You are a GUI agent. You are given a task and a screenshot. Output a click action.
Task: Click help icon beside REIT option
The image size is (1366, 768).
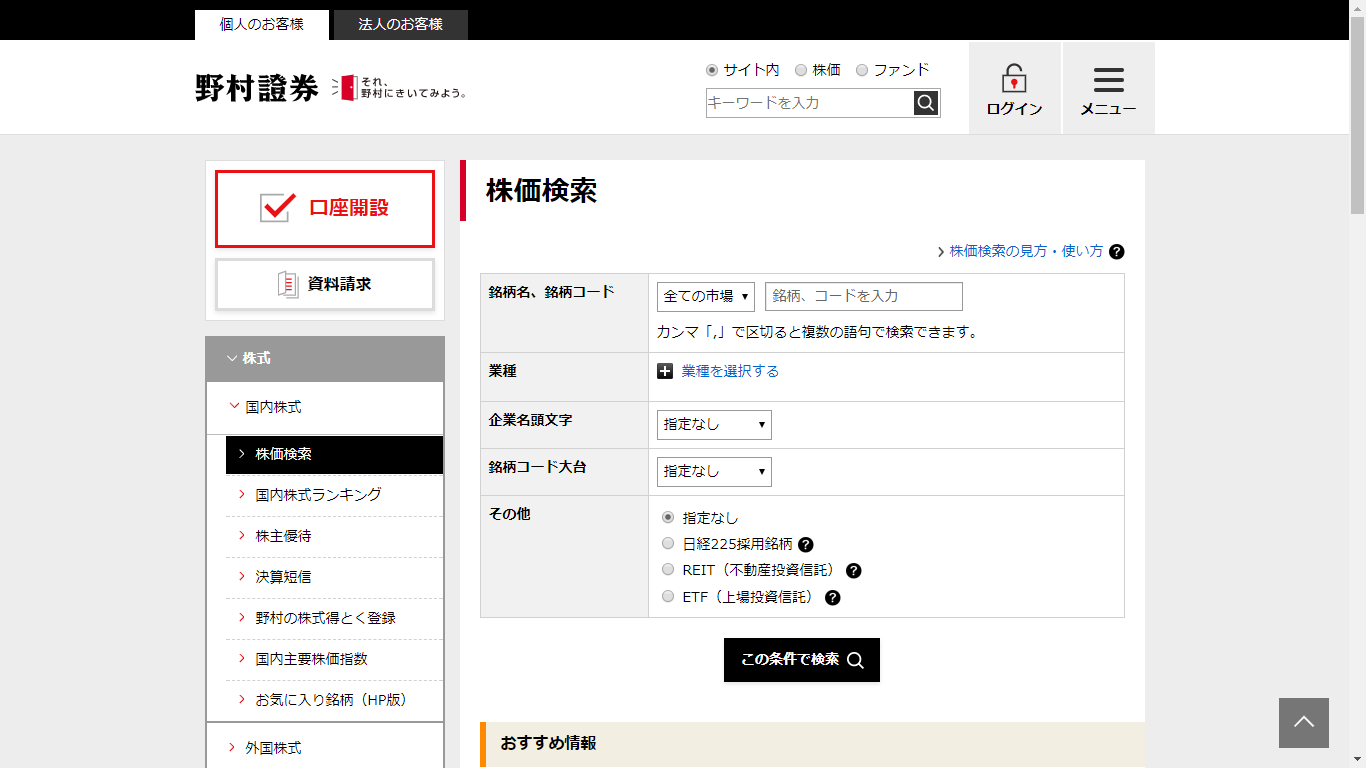pos(853,571)
